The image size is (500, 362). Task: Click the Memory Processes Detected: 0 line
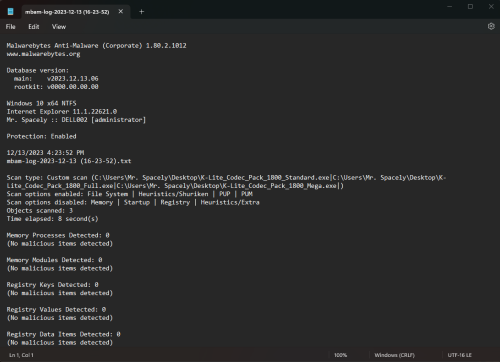[x=58, y=235]
